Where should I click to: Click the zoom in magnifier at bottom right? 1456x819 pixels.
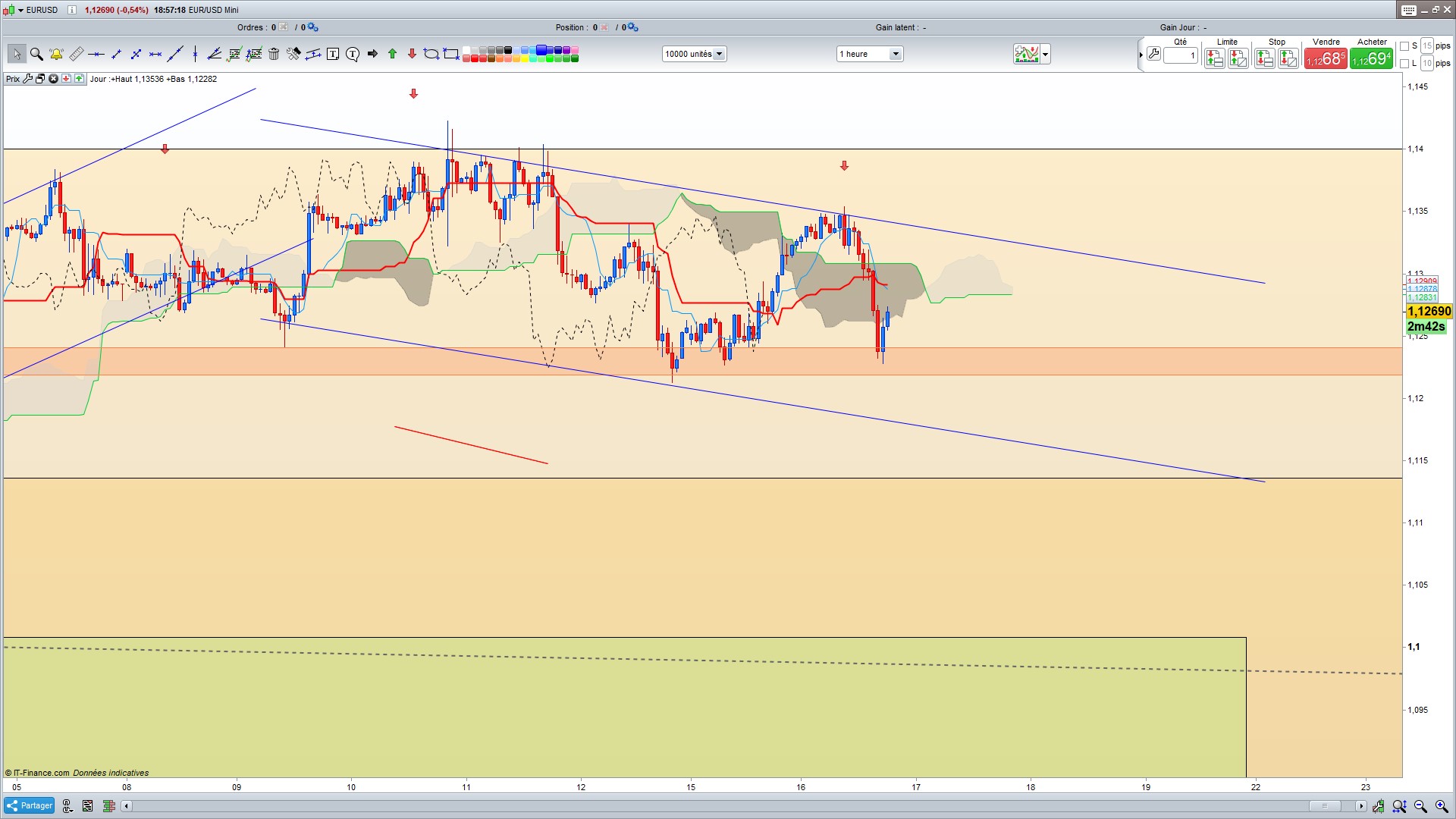coord(1442,806)
